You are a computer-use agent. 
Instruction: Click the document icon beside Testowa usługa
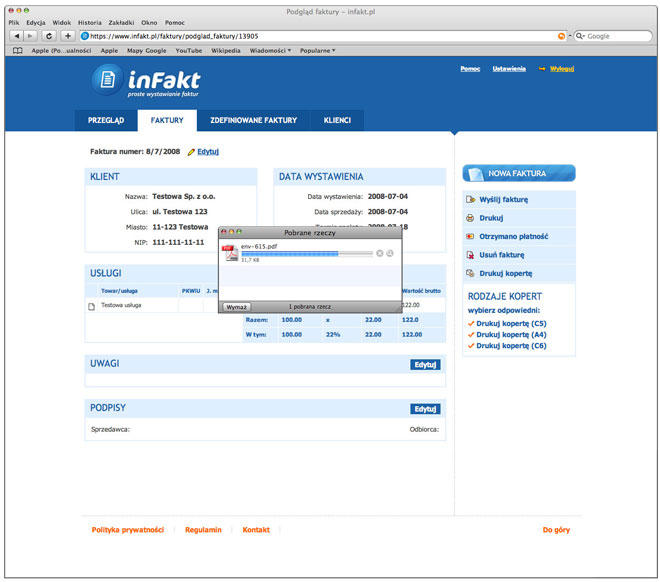(91, 306)
